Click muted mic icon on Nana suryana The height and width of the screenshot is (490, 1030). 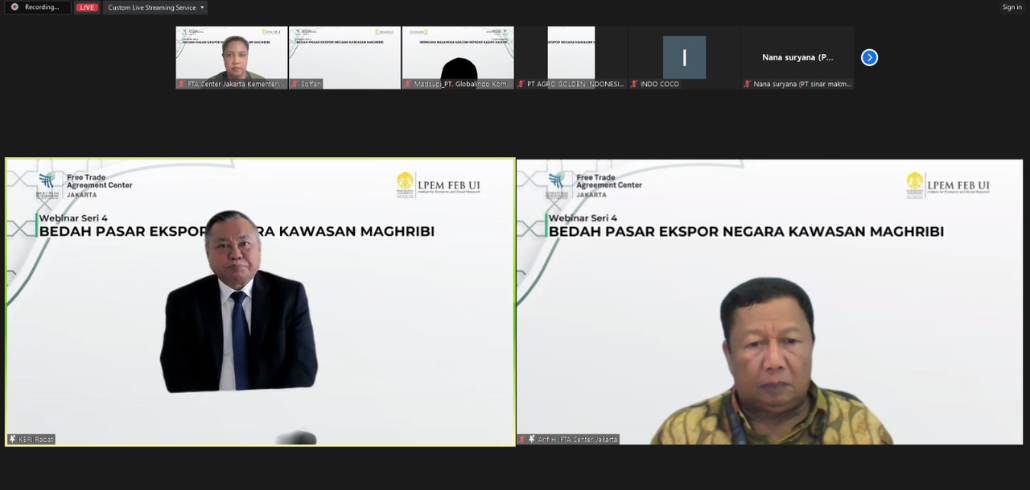(x=748, y=84)
